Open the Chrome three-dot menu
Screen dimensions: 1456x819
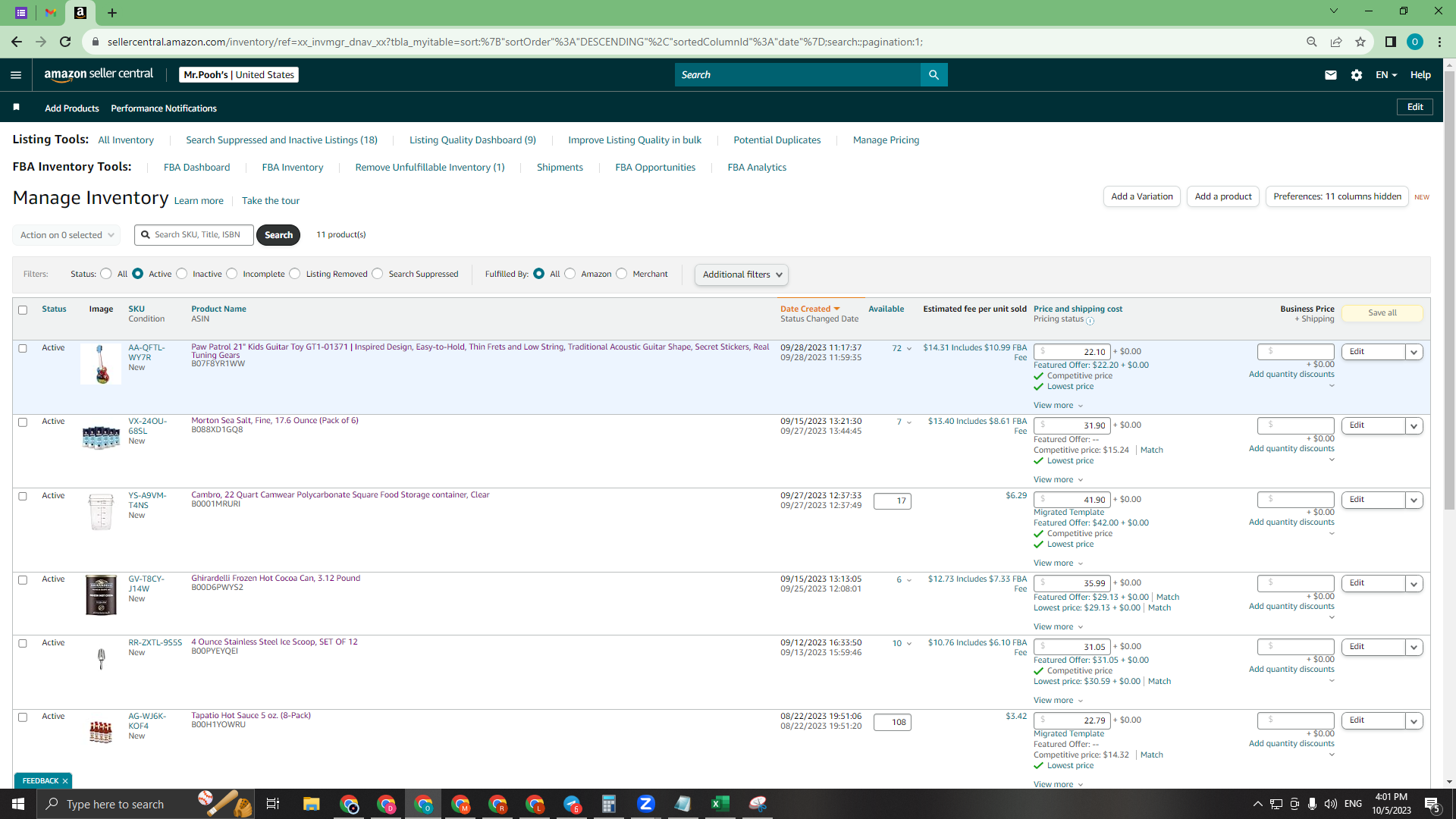(1439, 42)
